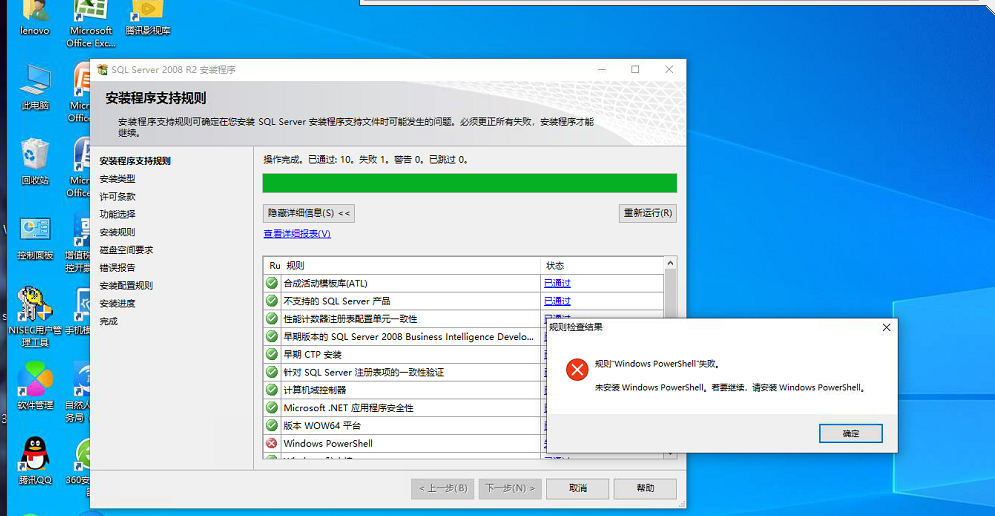This screenshot has height=516, width=995.
Task: Click the rules list scroll up arrow
Action: [x=670, y=263]
